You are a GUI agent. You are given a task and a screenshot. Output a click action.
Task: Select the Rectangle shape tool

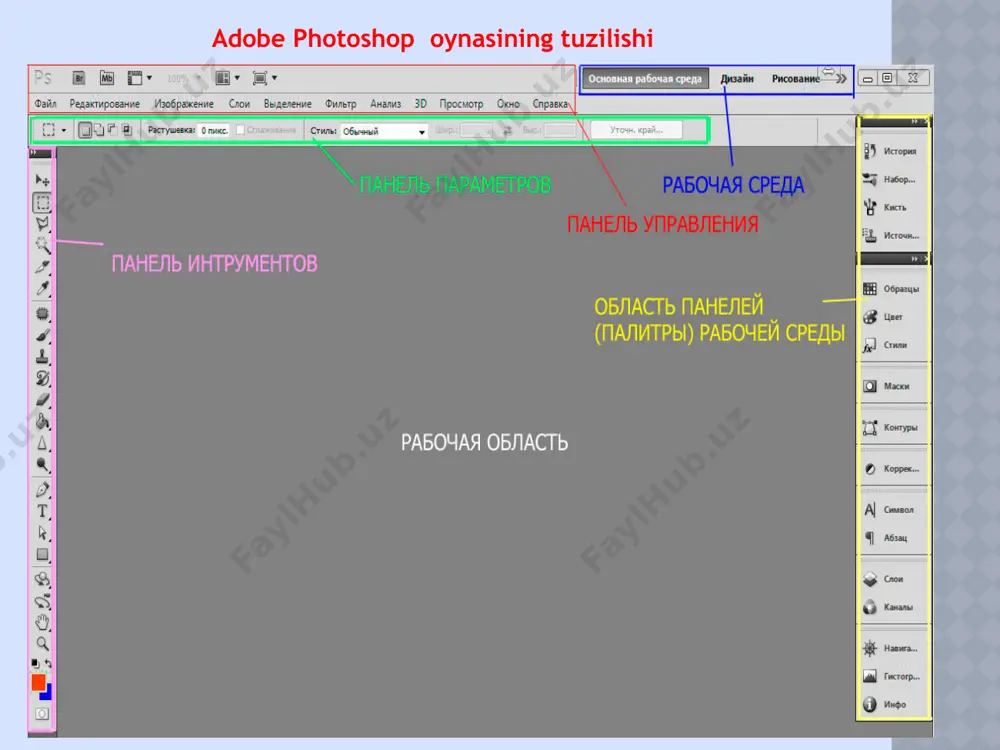click(42, 554)
